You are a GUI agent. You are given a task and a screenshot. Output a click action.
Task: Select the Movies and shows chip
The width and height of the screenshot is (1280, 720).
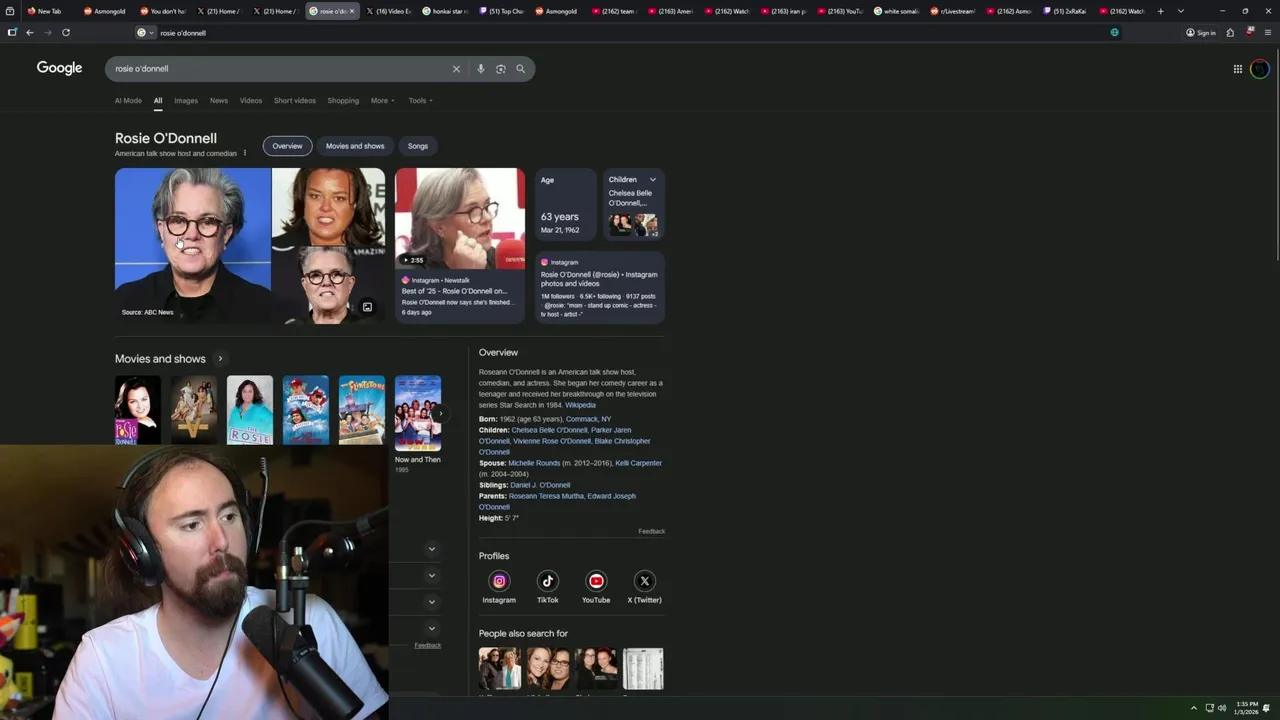point(355,146)
